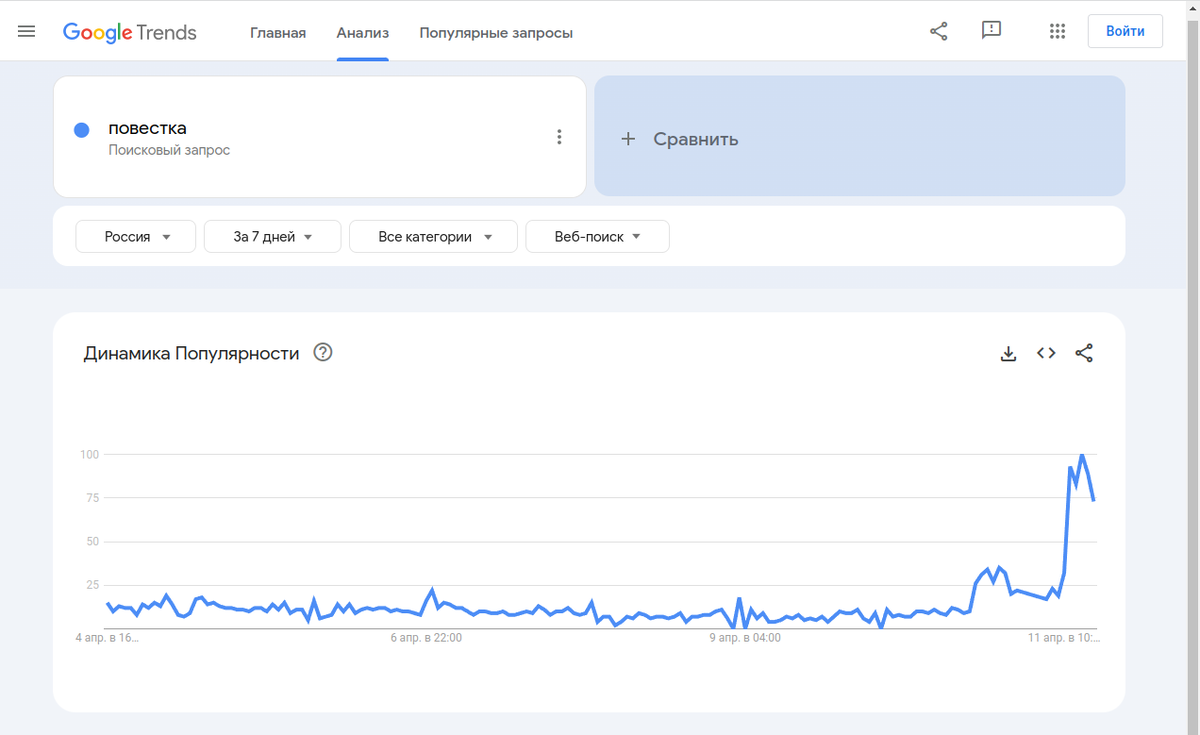Change the За 7 дней time range
Viewport: 1200px width, 735px height.
click(x=273, y=237)
